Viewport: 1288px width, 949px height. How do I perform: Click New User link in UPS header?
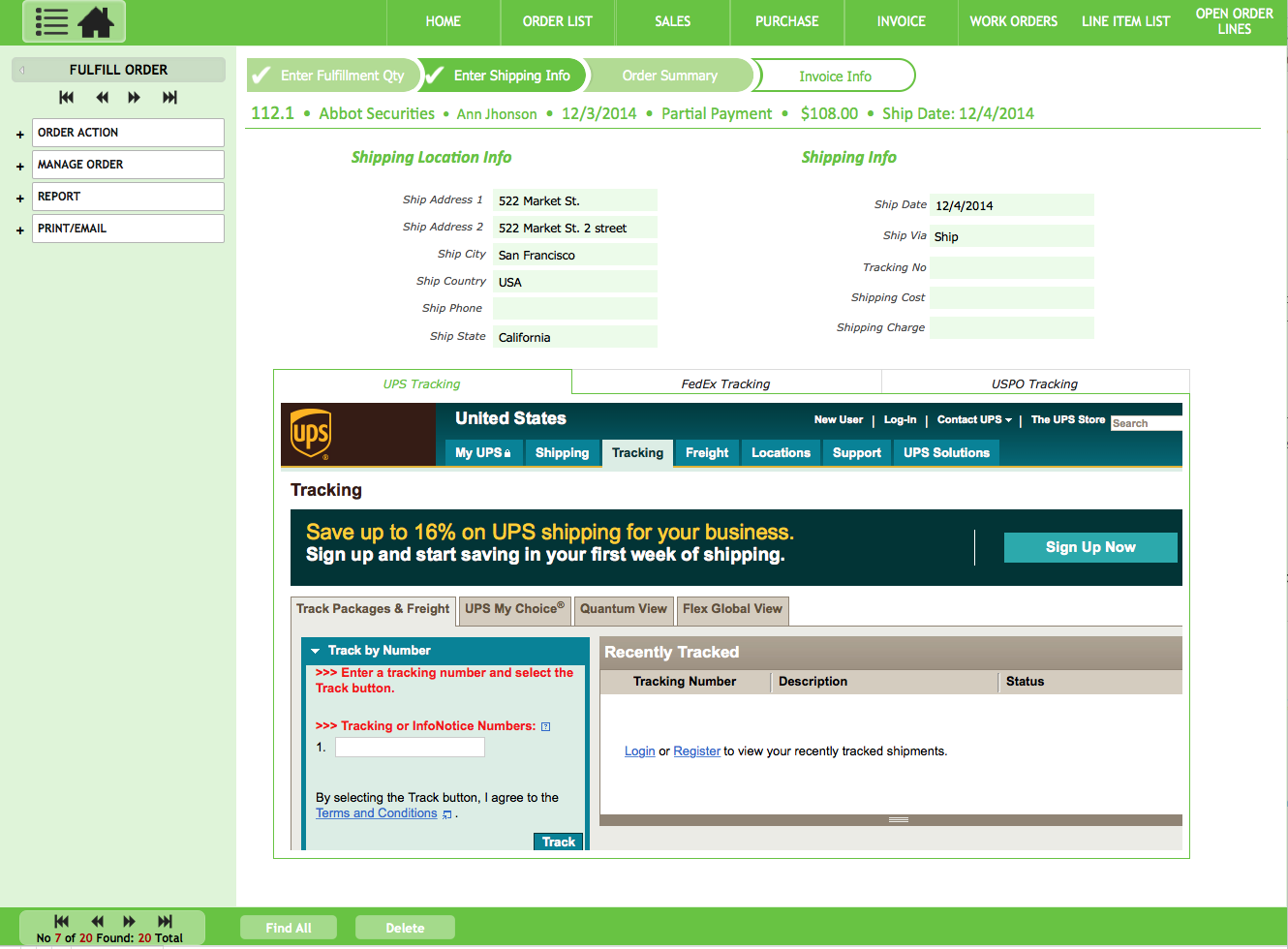(x=839, y=419)
